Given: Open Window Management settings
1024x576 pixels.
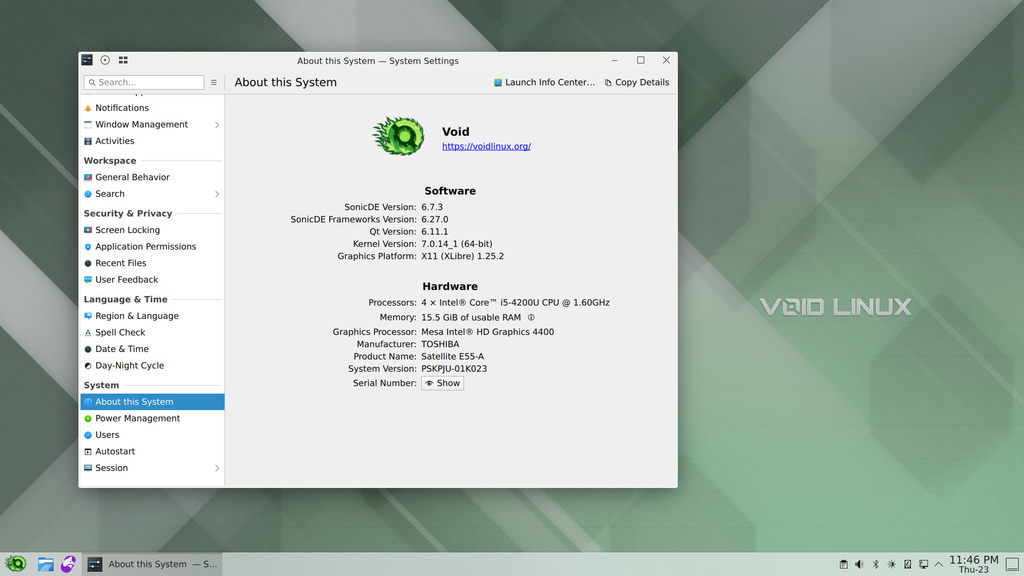Looking at the screenshot, I should click(x=152, y=124).
